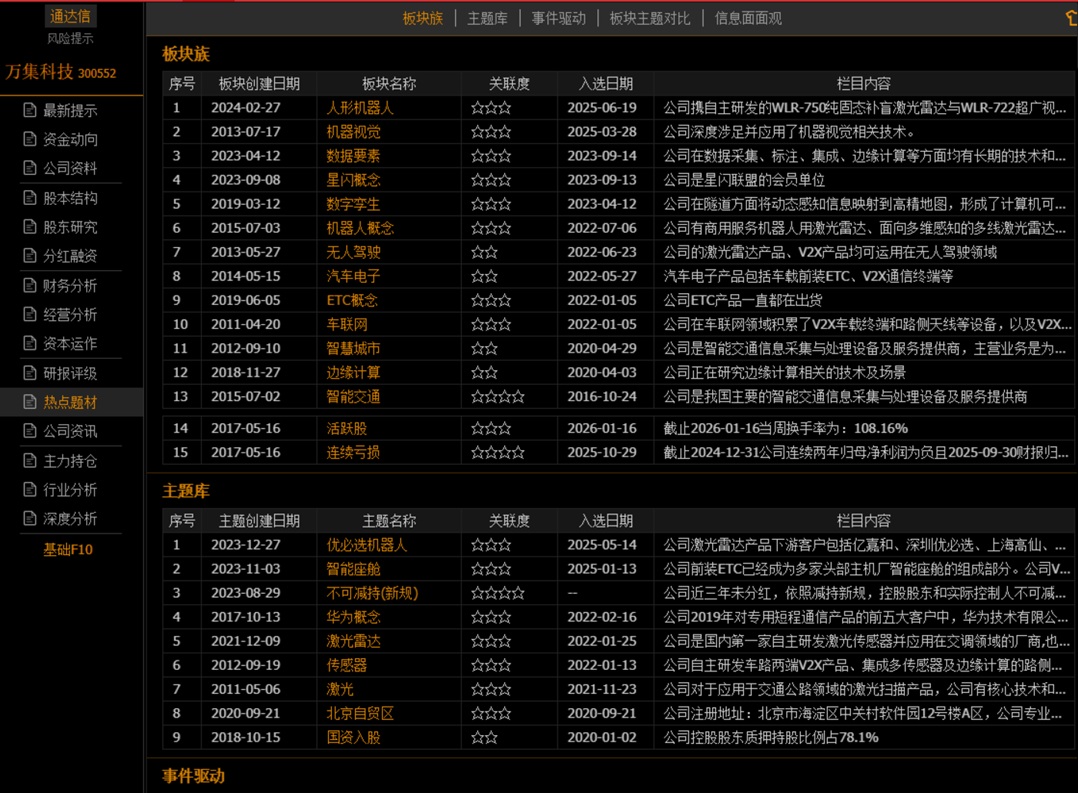Open the 股东研究 sidebar entry
The height and width of the screenshot is (793, 1078).
pos(70,227)
